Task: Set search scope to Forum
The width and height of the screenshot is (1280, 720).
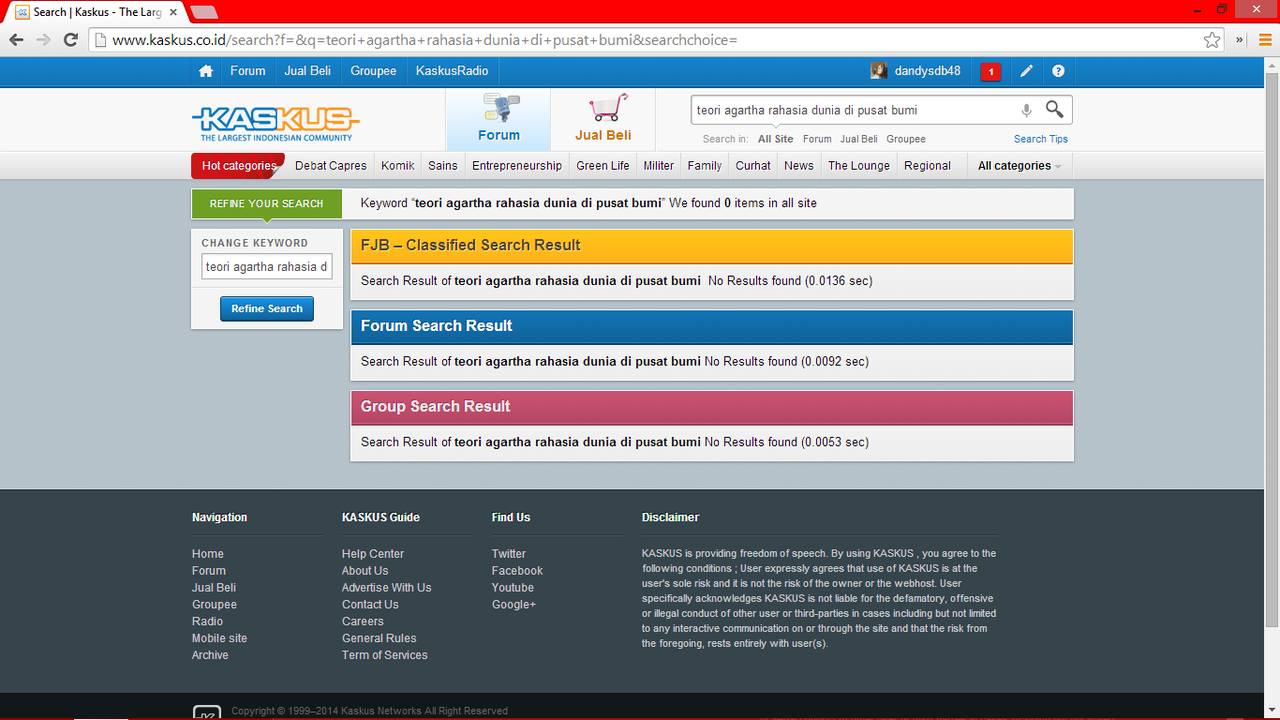Action: coord(817,139)
